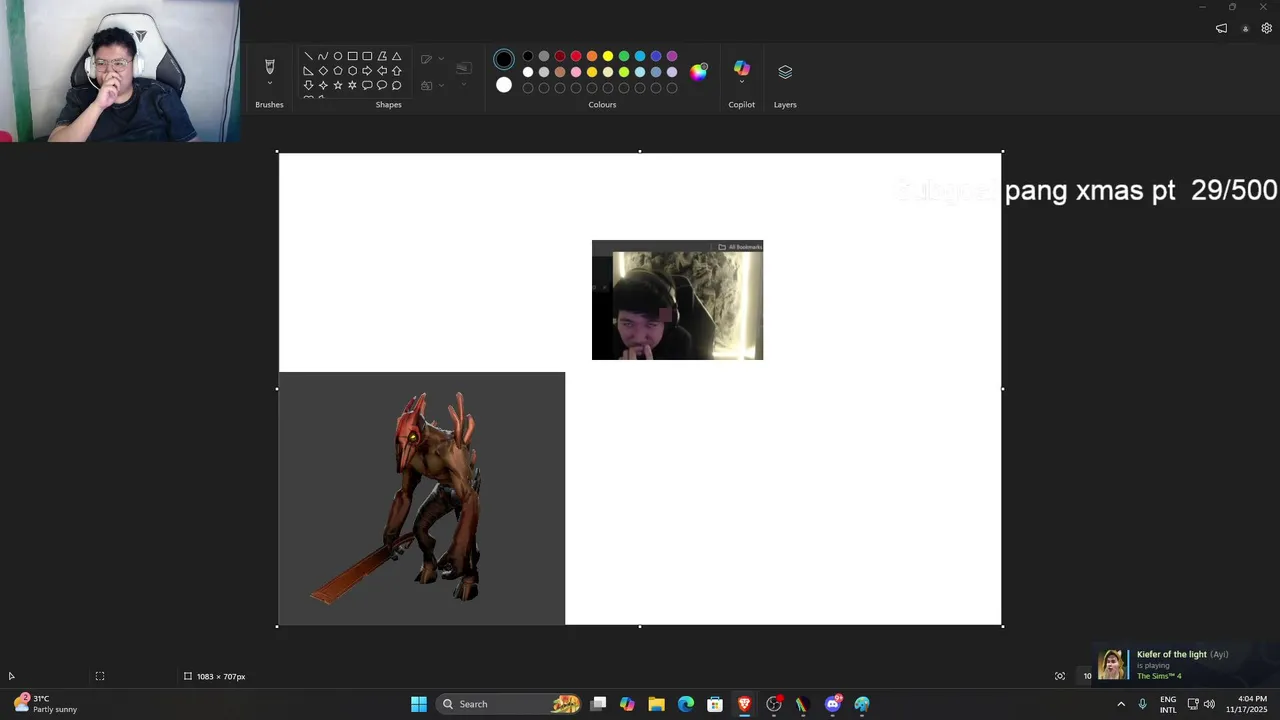Open the volume control in tray
This screenshot has width=1280, height=720.
tap(1209, 704)
